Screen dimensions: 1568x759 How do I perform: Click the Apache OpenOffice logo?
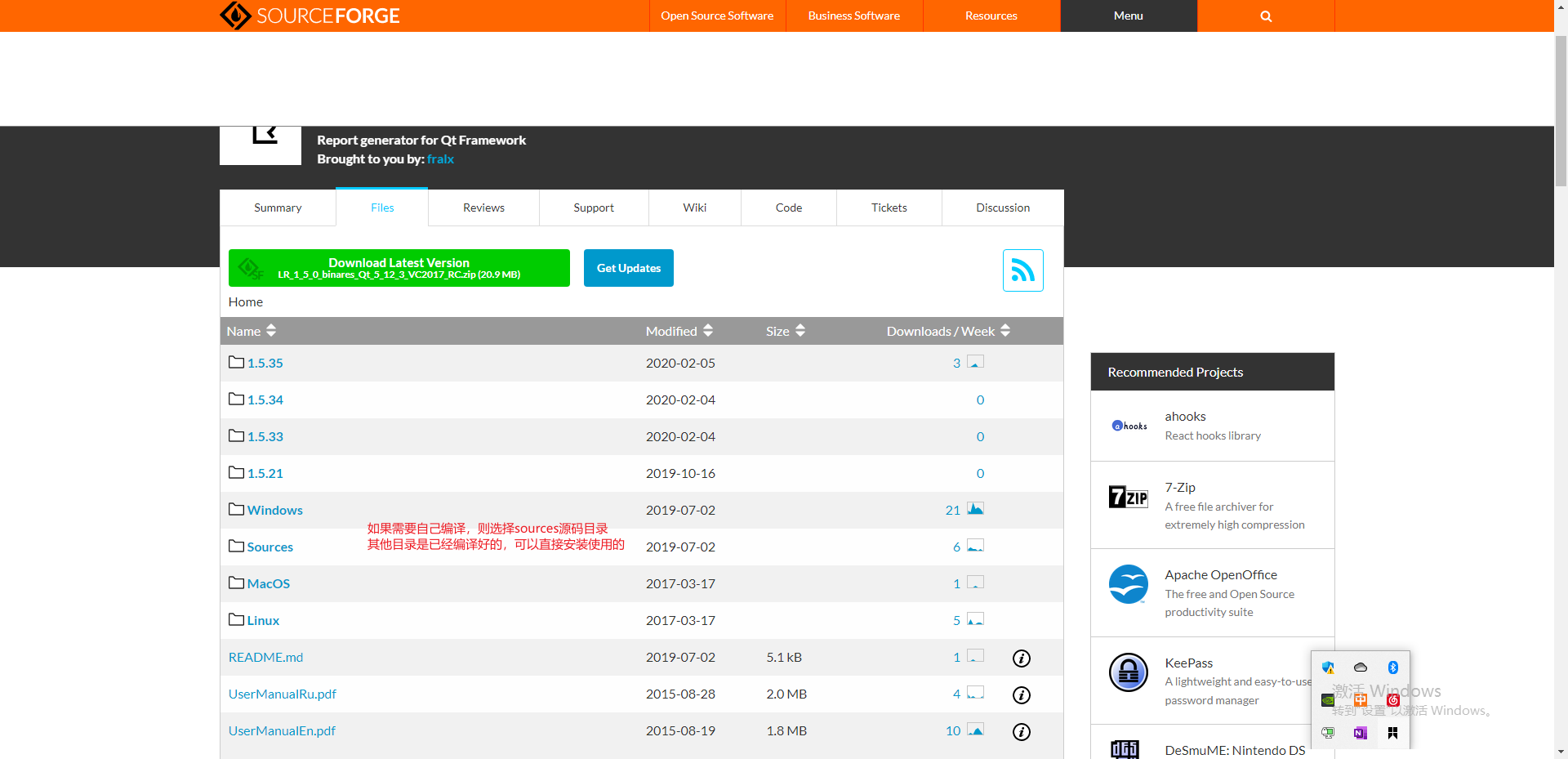coord(1128,584)
